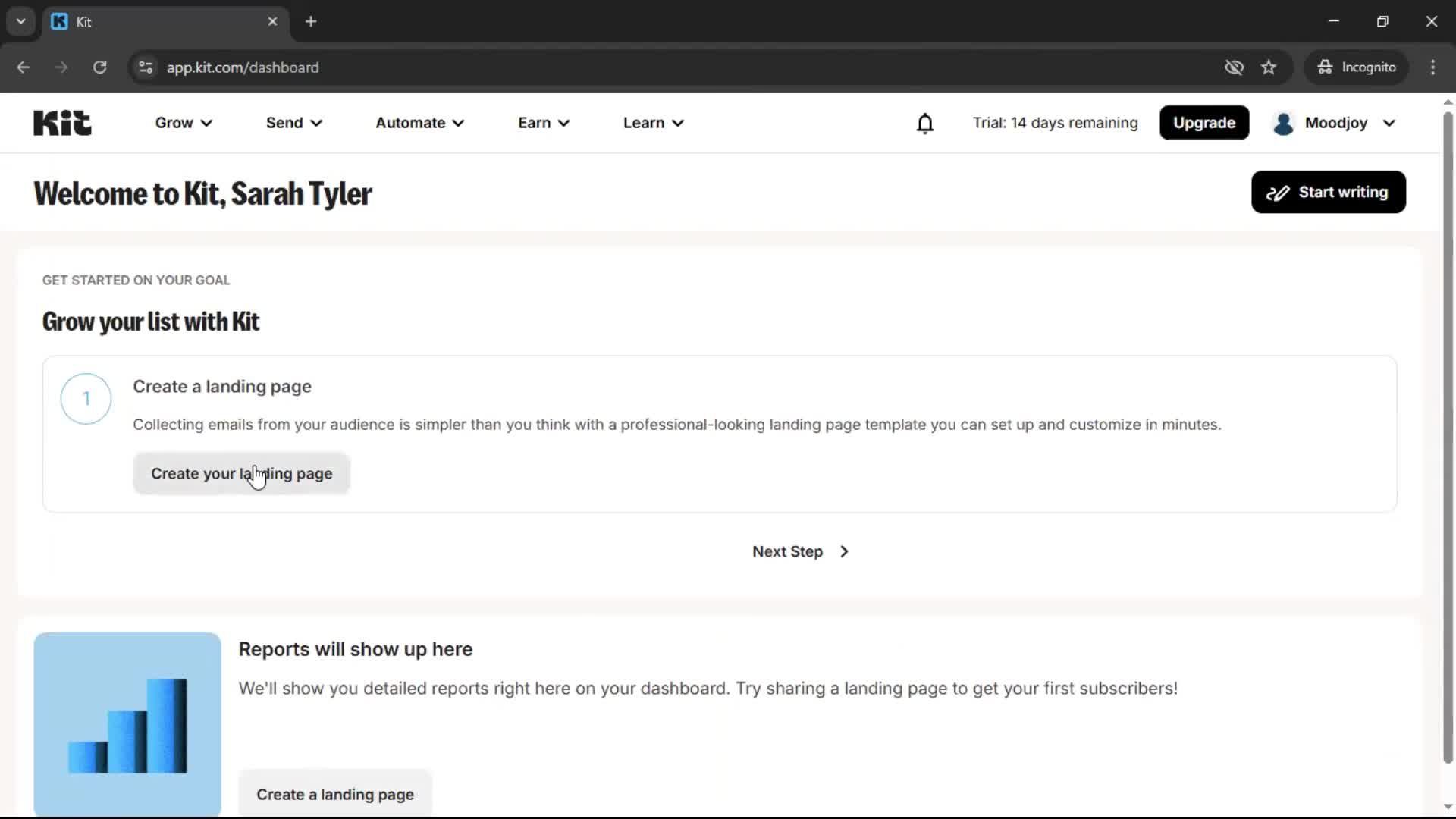
Task: Open the Learn menu
Action: tap(653, 123)
